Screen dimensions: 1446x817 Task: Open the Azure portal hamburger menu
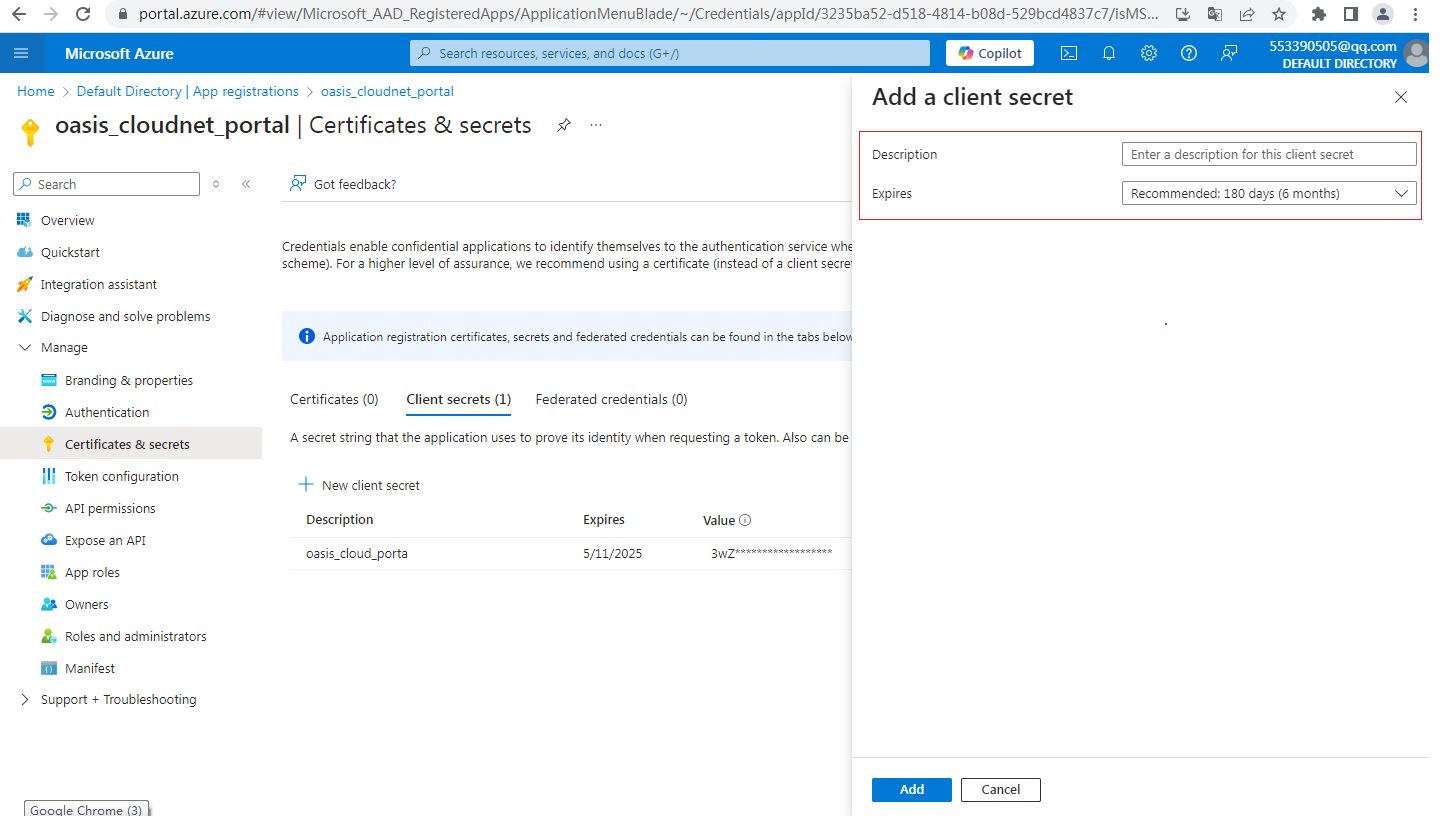coord(22,53)
